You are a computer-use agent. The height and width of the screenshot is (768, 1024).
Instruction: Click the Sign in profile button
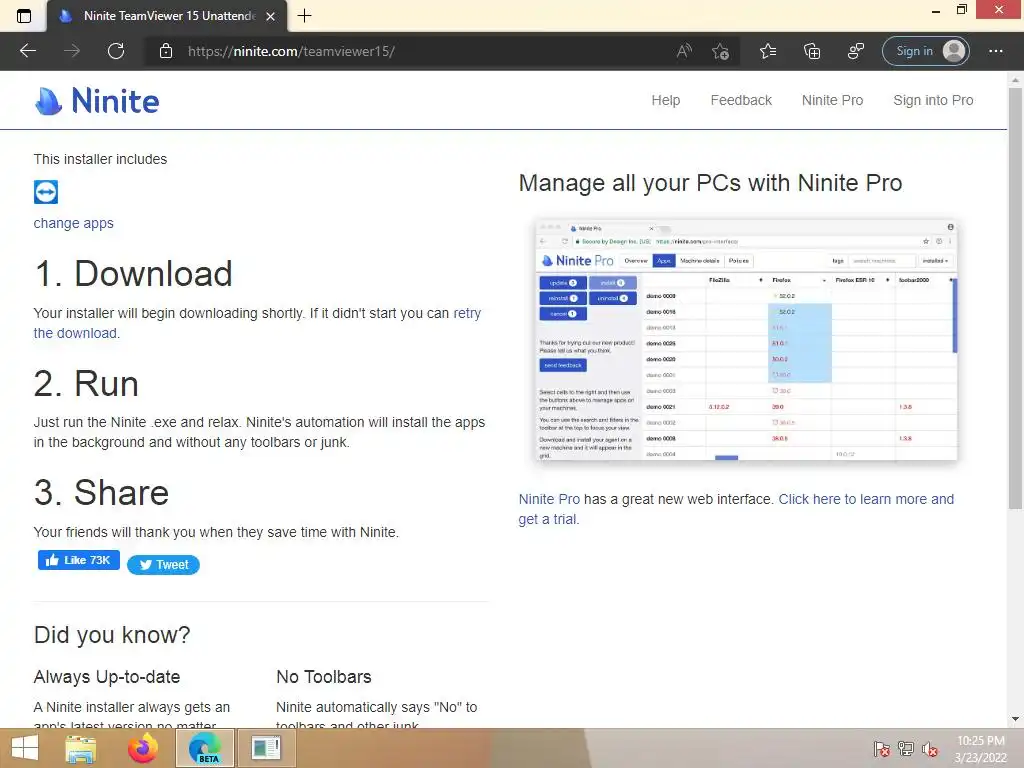[925, 51]
